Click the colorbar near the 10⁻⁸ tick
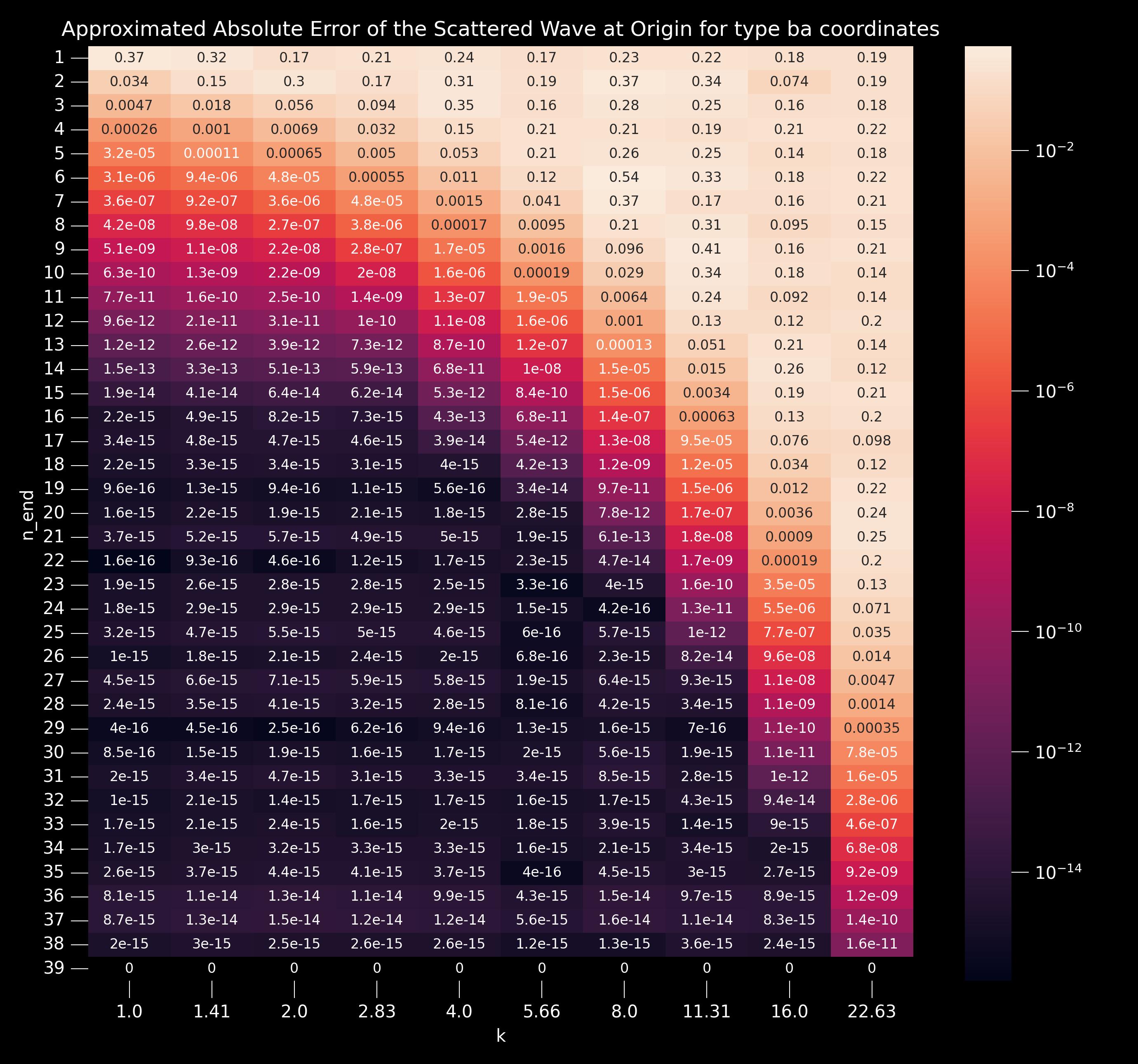The width and height of the screenshot is (1138, 1064). [x=988, y=511]
